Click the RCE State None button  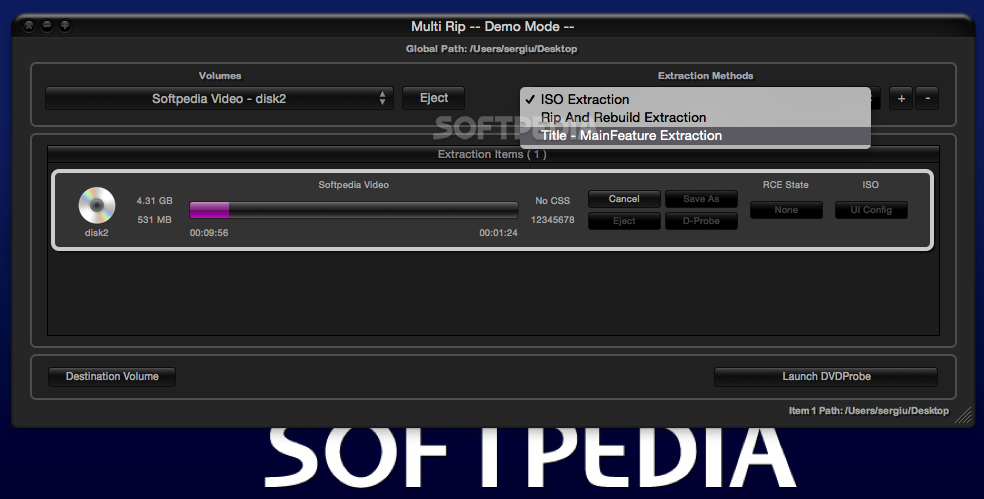click(786, 210)
